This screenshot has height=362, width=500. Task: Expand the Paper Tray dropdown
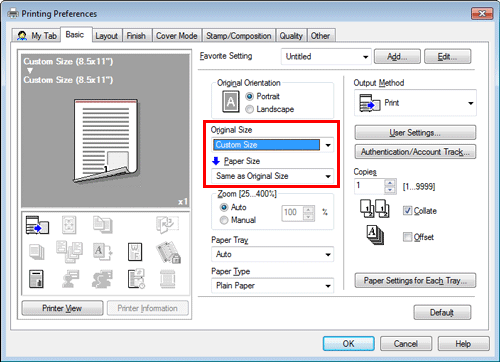tap(272, 254)
